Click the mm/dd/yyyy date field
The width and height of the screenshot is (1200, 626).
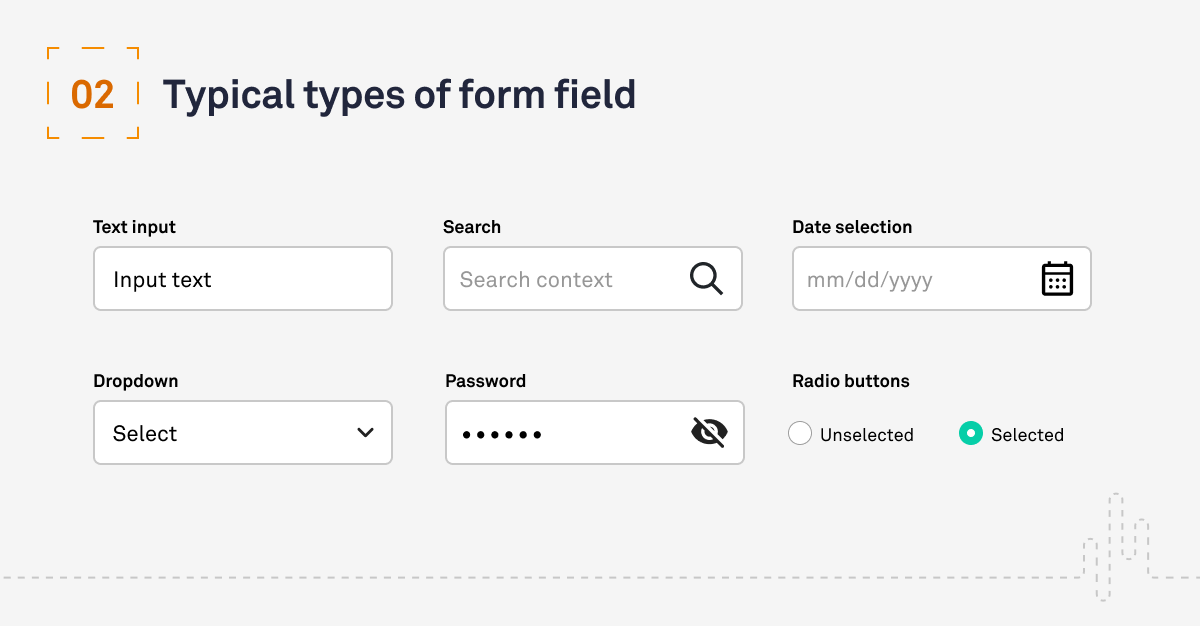tap(942, 279)
